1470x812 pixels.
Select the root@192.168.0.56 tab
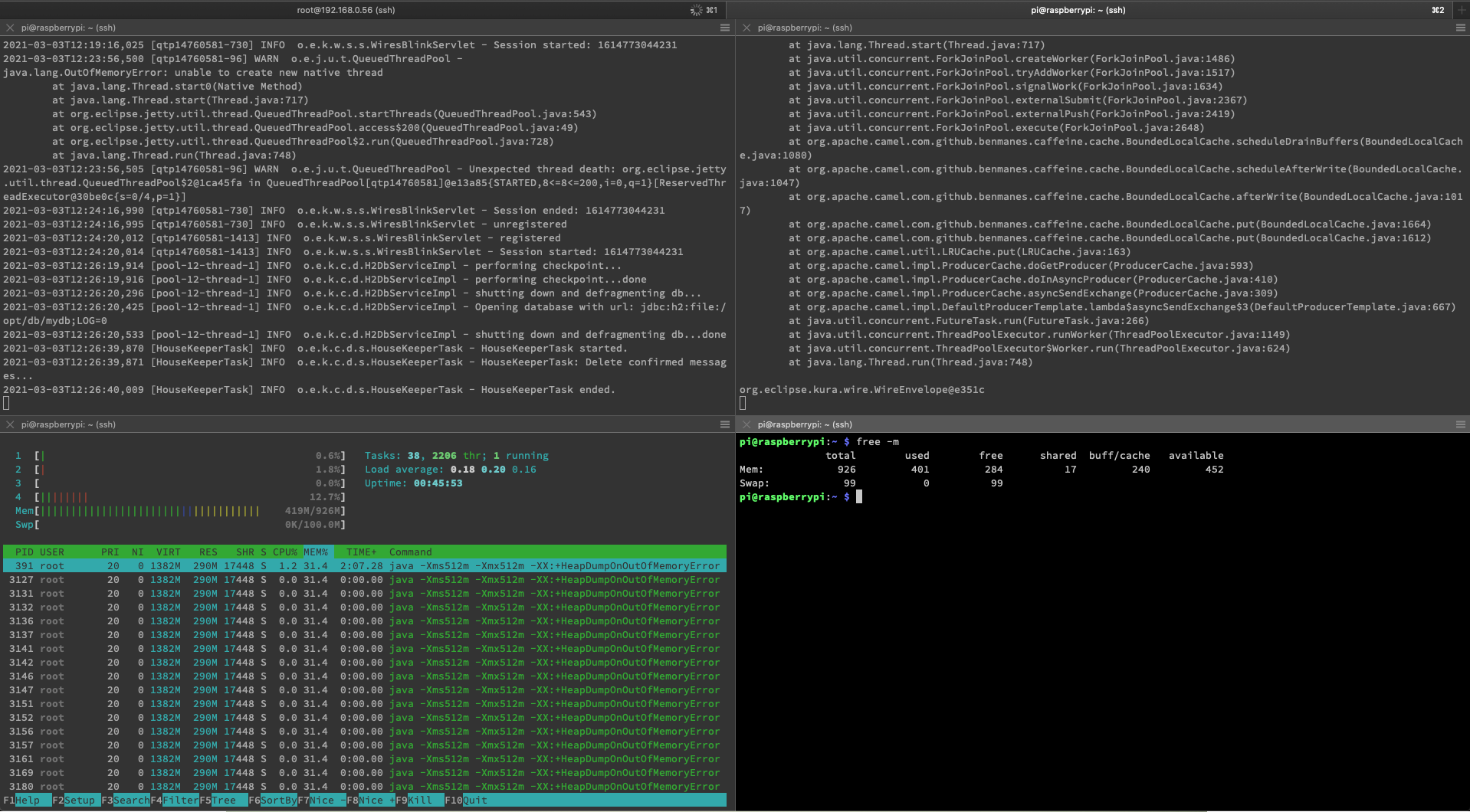click(345, 10)
